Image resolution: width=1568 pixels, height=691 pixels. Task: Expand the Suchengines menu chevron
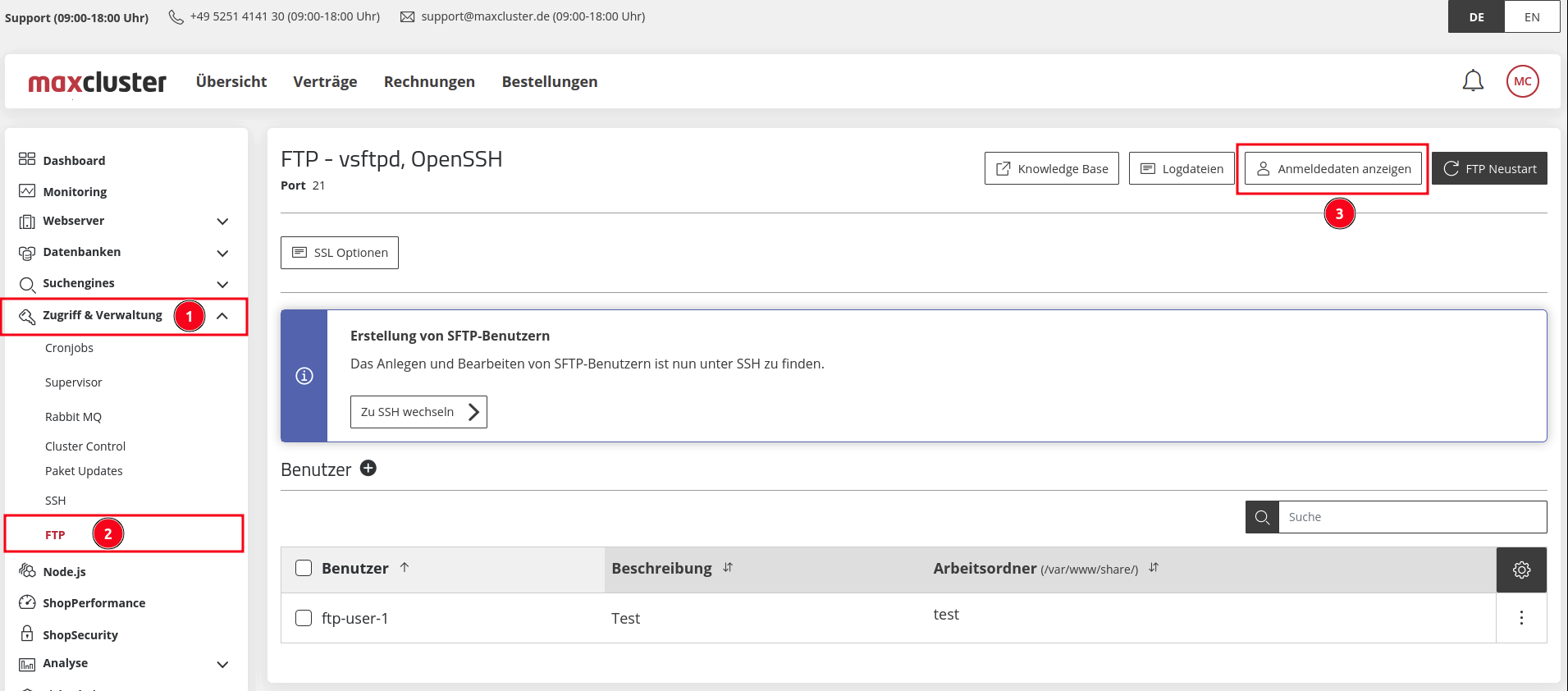[222, 284]
